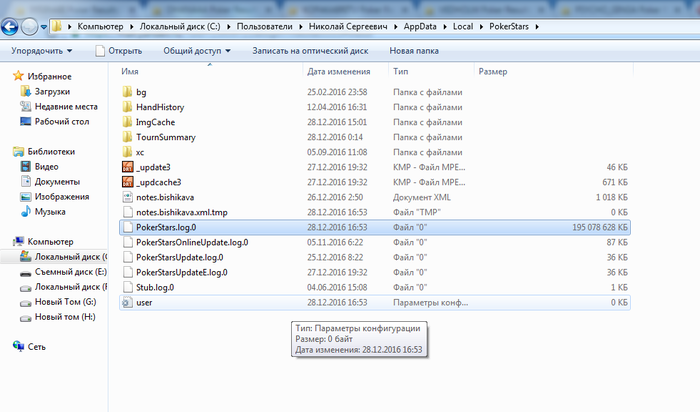
Task: Click the 1 018 КБ size cell
Action: (x=612, y=197)
